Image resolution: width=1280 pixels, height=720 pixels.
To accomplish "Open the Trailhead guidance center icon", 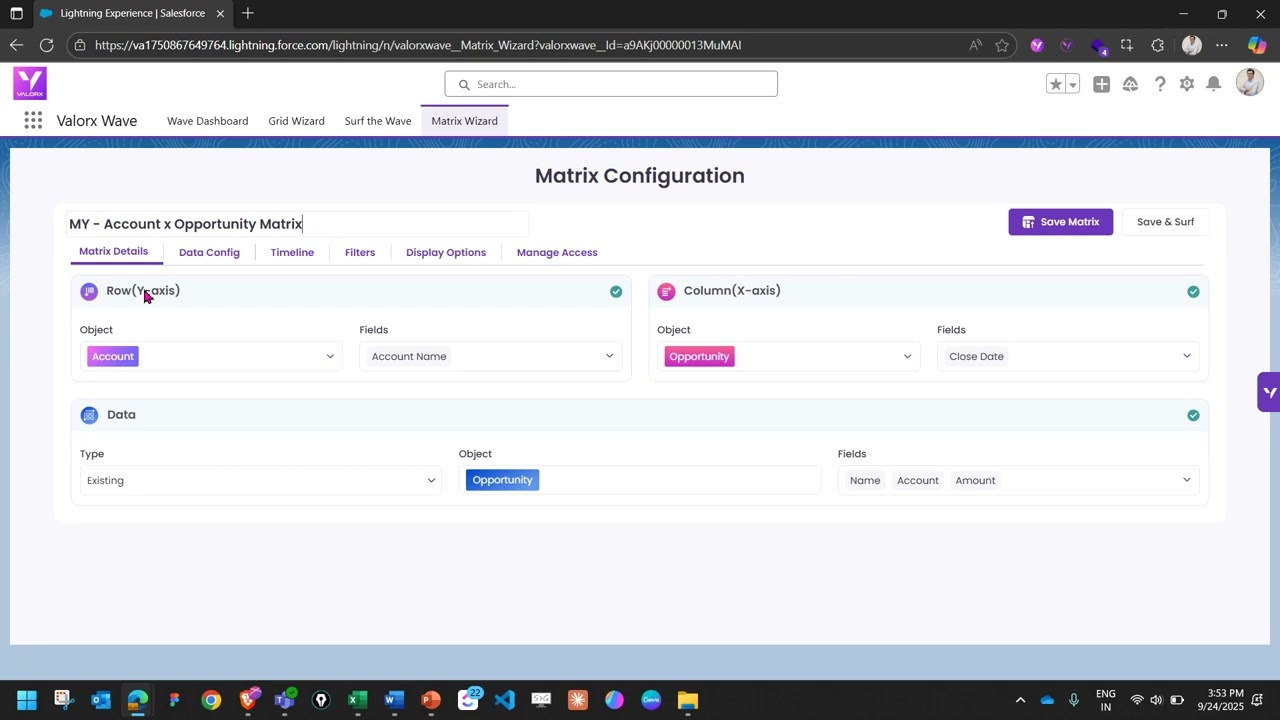I will (x=1130, y=84).
